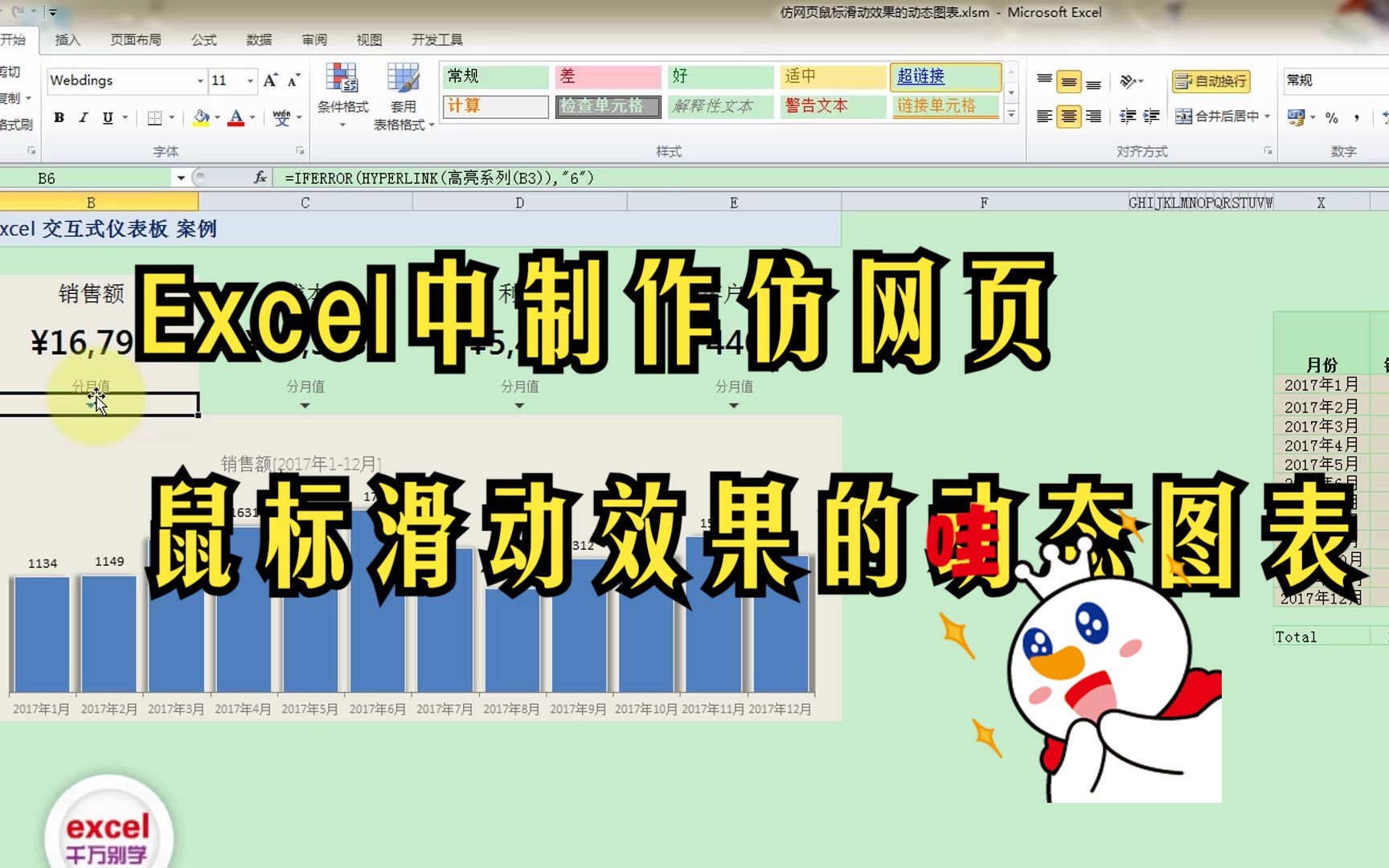Apply the 链接单元格 linked cell style
This screenshot has width=1389, height=868.
click(x=945, y=106)
